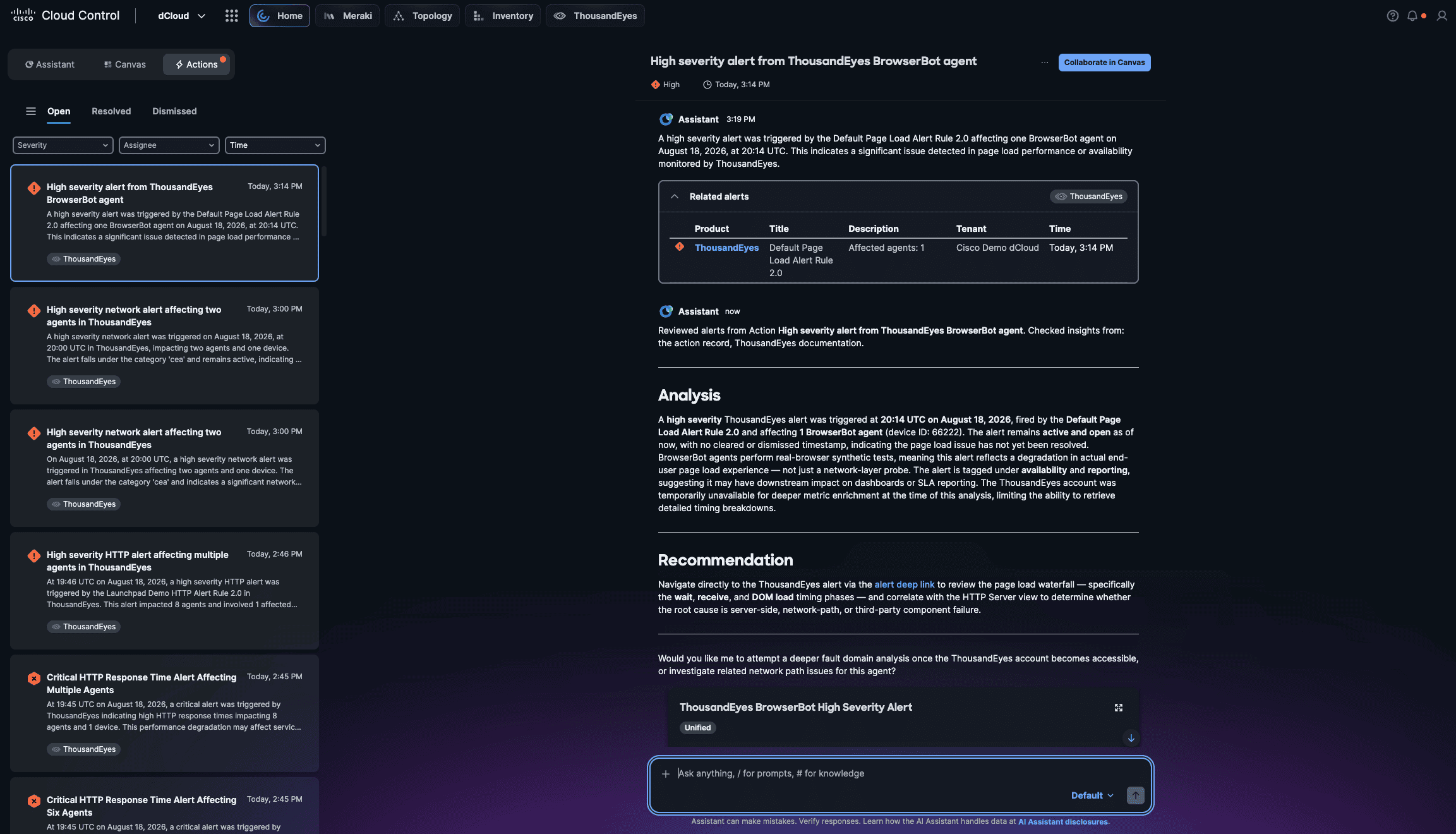The image size is (1456, 834).
Task: Click the Assistant avatar icon at 3:19 PM
Action: 666,119
